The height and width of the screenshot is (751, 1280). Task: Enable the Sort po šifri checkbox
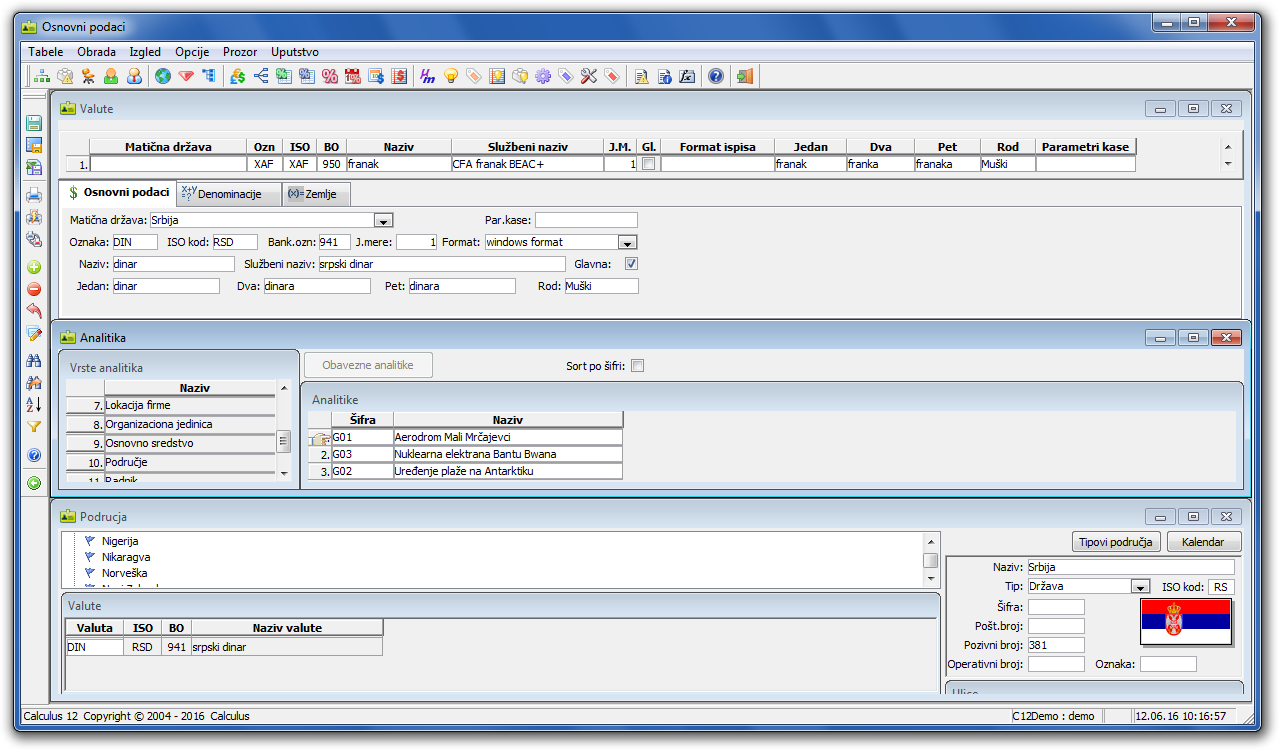(638, 366)
